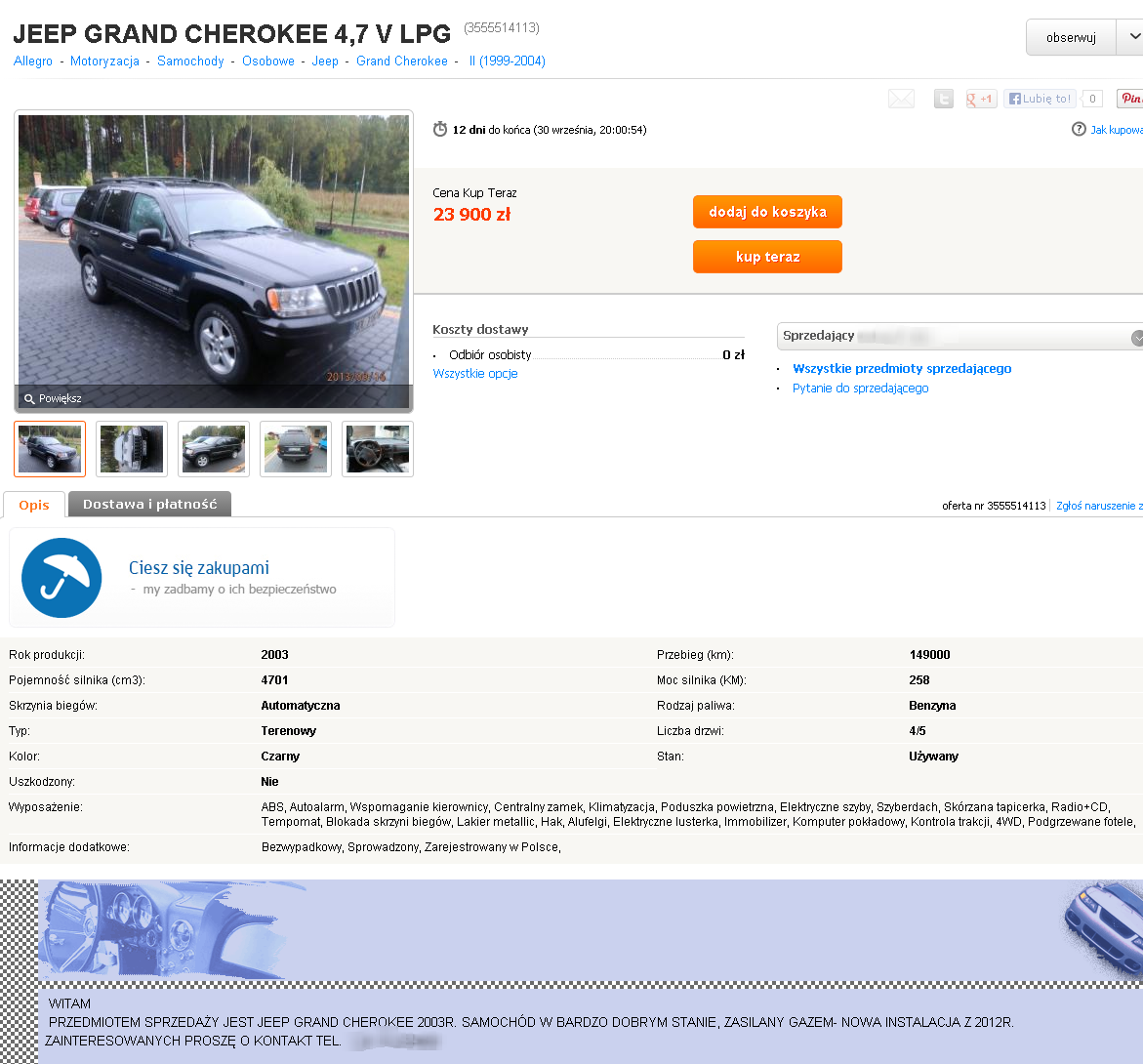
Task: Click the Powiększ magnifier icon
Action: [29, 398]
